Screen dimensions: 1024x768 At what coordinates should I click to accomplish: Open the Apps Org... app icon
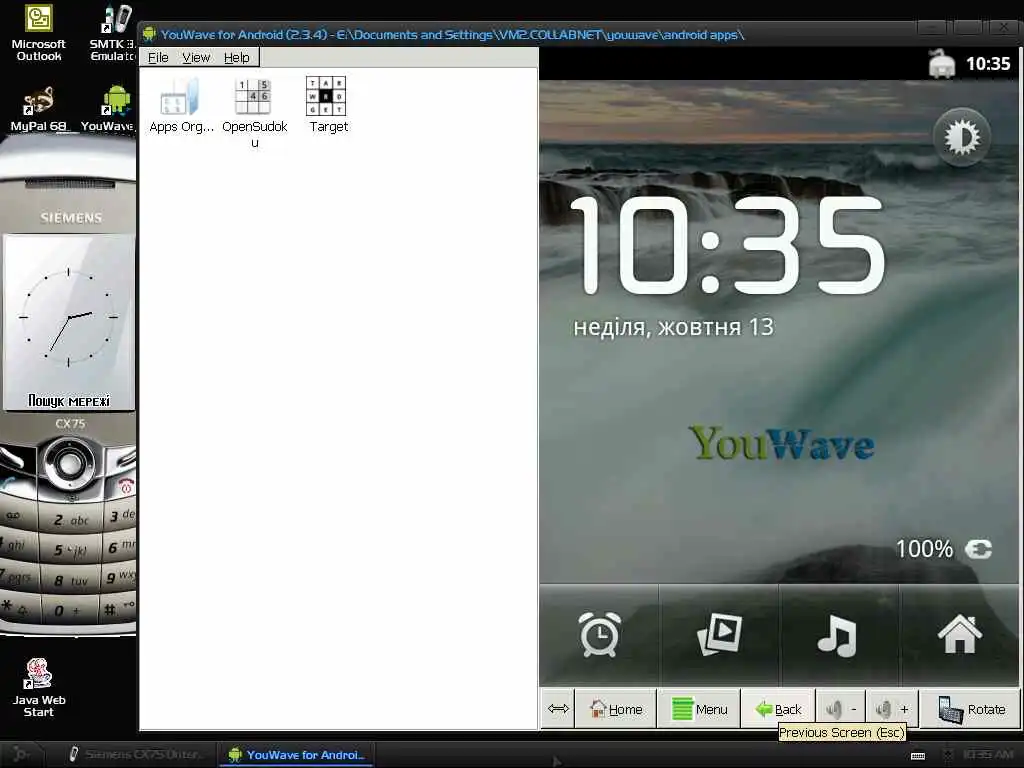pos(181,105)
